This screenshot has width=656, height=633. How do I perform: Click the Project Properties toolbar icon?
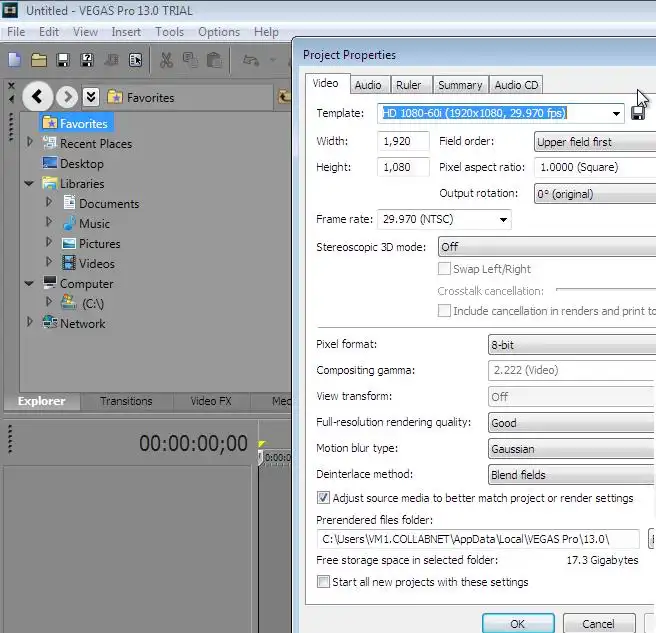[x=136, y=60]
